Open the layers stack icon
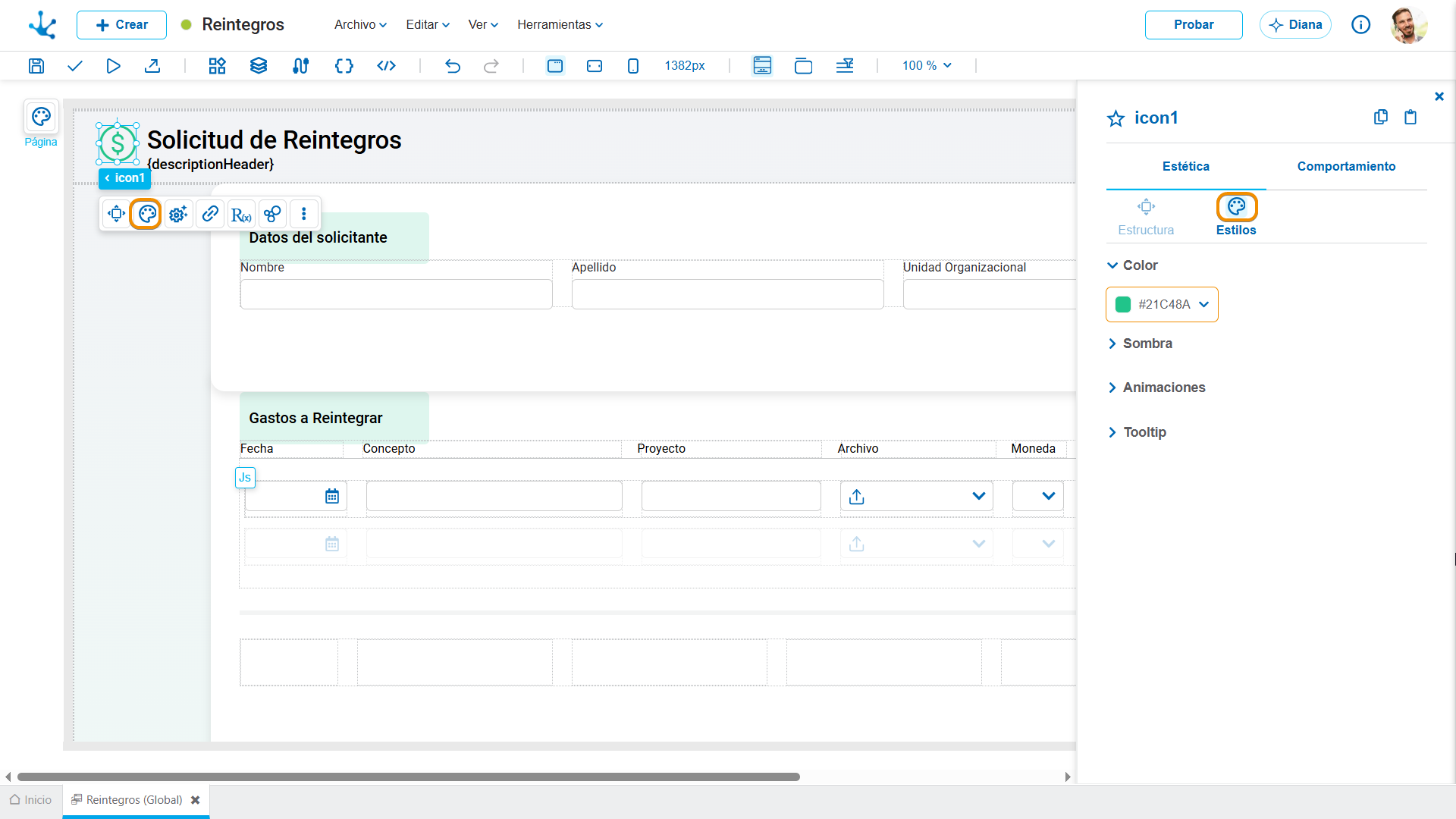Screen dimensions: 1456x819 (x=259, y=66)
